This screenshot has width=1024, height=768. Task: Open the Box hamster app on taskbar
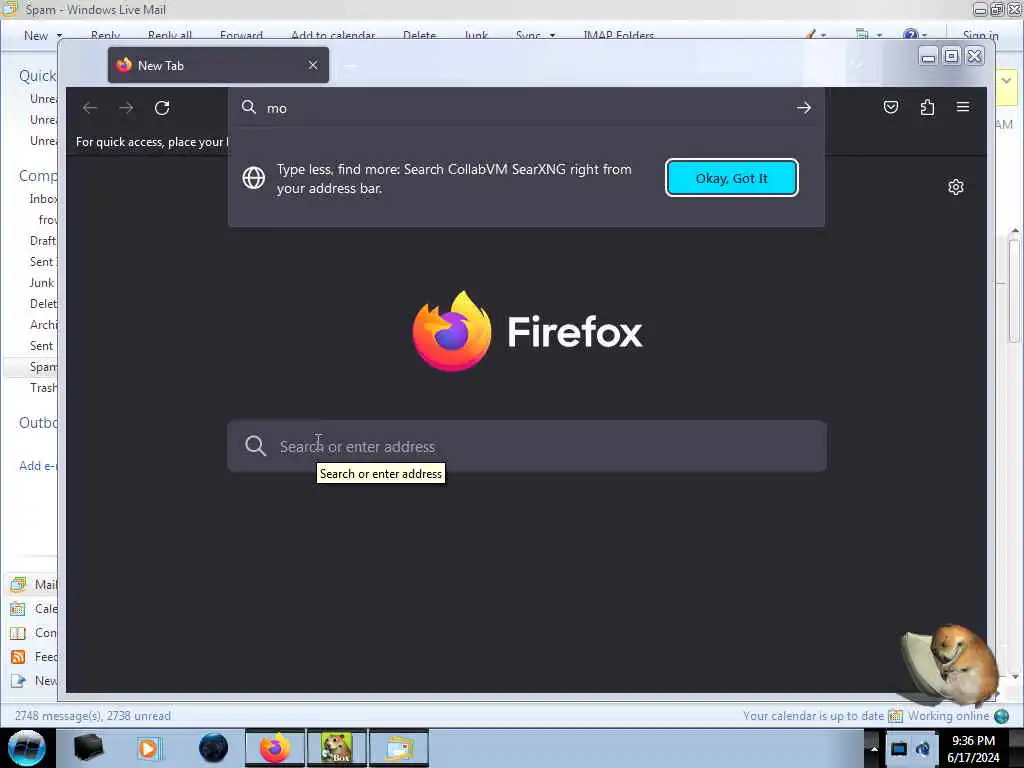coord(337,748)
